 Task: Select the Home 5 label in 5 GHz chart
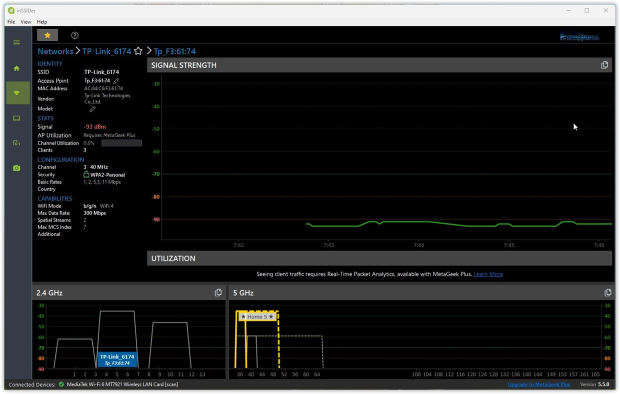[x=257, y=317]
